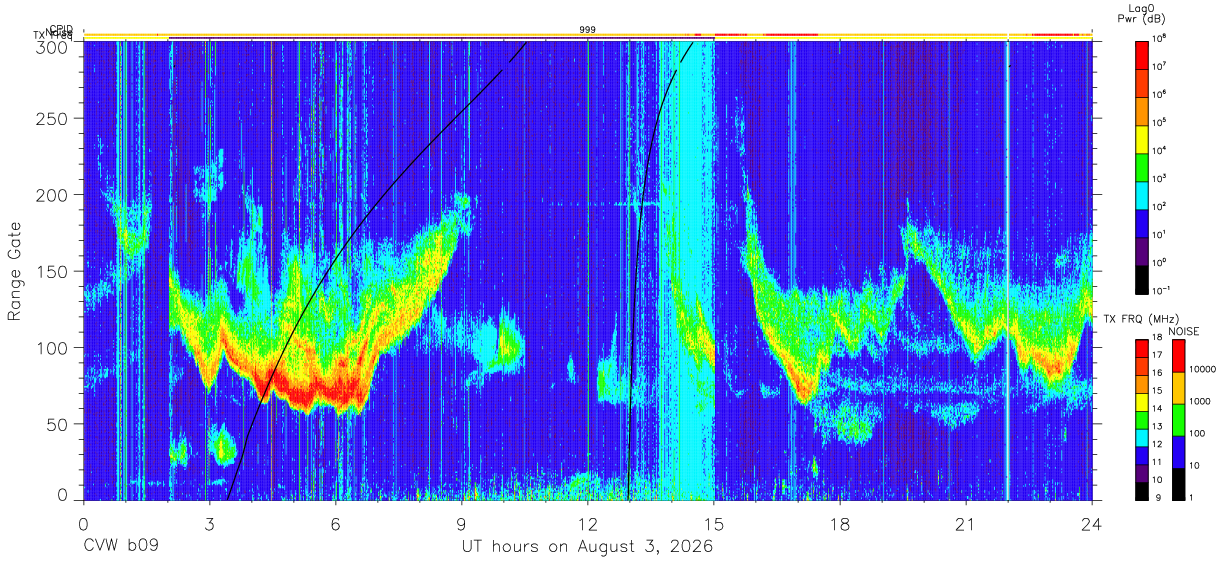This screenshot has height=567, width=1228.
Task: Click the '21' tick on UT hours axis
Action: (966, 523)
